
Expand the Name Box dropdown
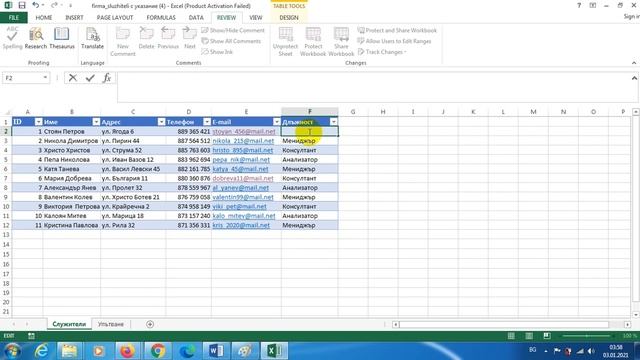(x=45, y=78)
